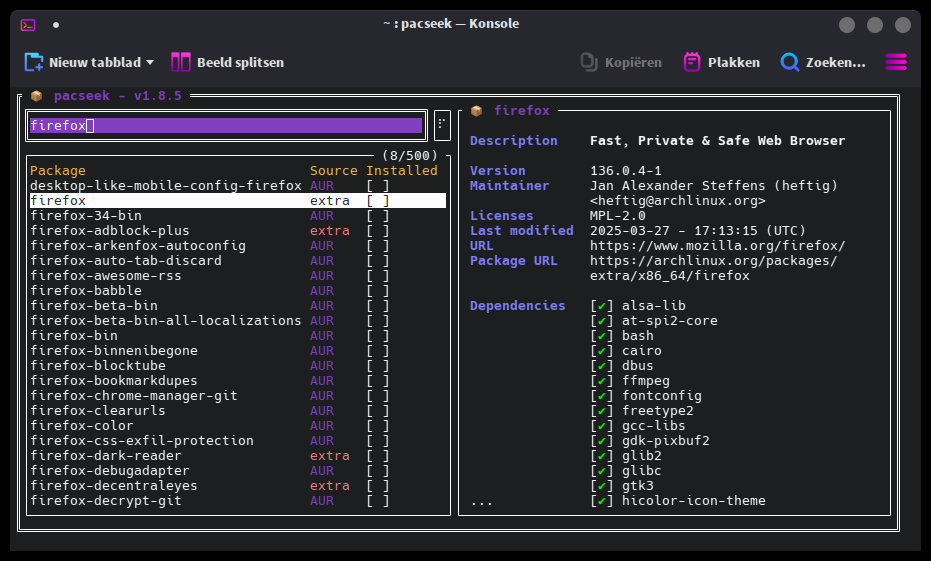The width and height of the screenshot is (931, 561).
Task: Click the Zoeken magnifier icon
Action: pos(790,62)
